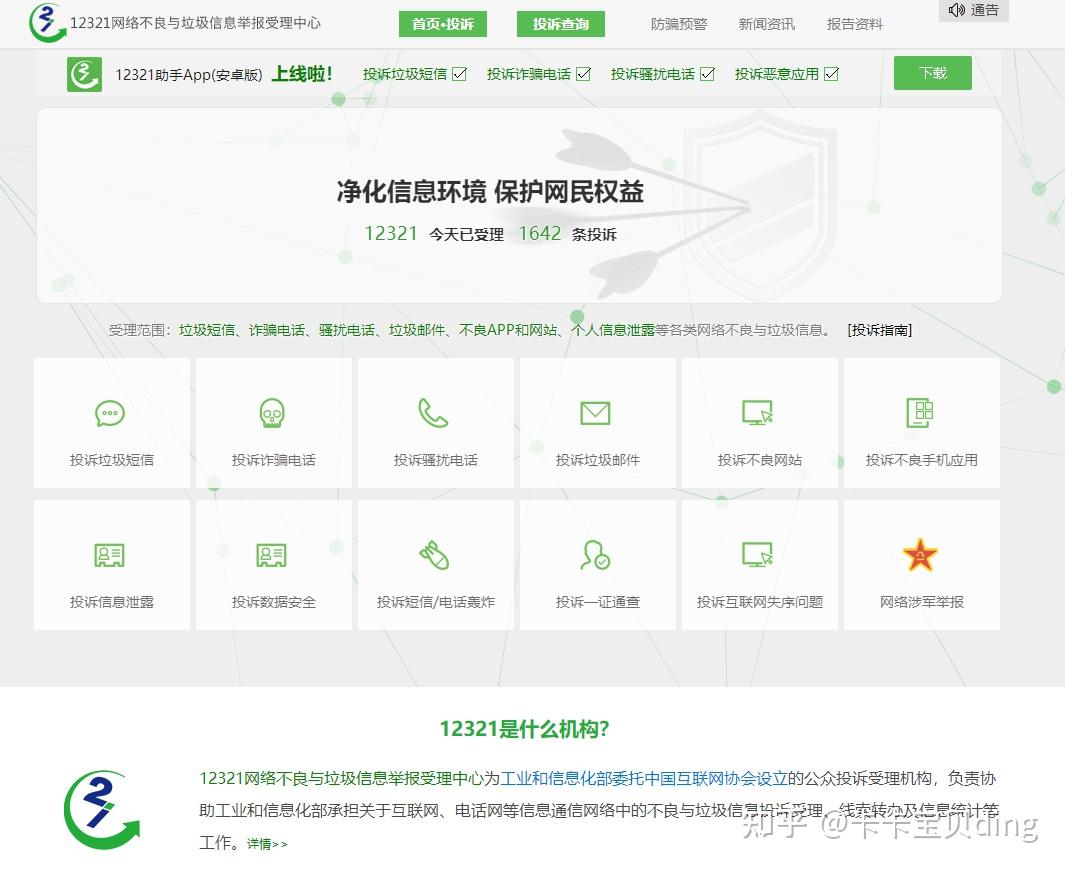Click the 详情>> link

[267, 843]
